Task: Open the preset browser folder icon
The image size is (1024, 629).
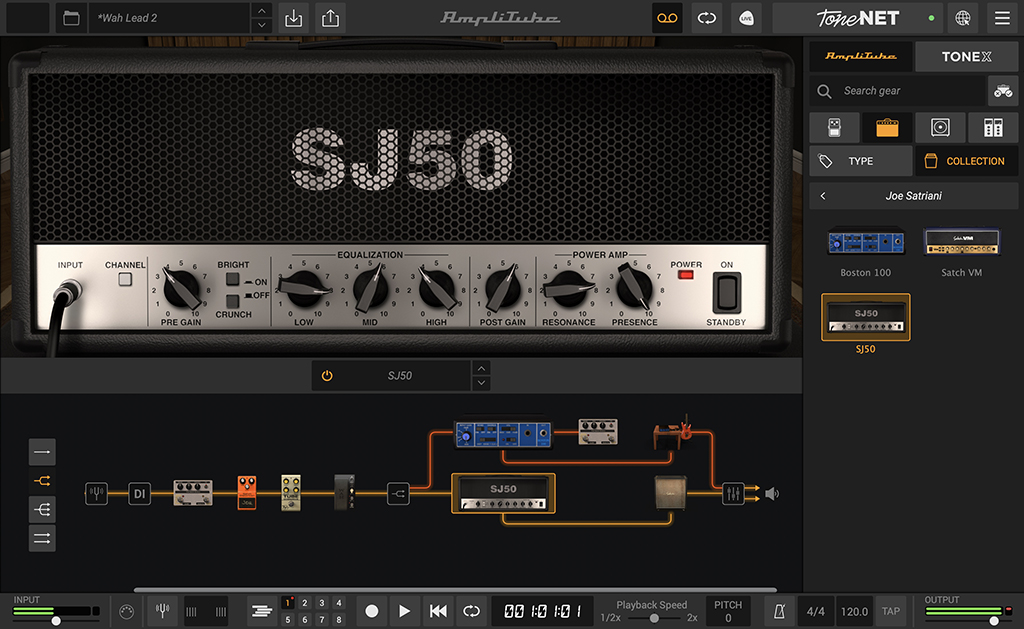Action: (x=70, y=18)
